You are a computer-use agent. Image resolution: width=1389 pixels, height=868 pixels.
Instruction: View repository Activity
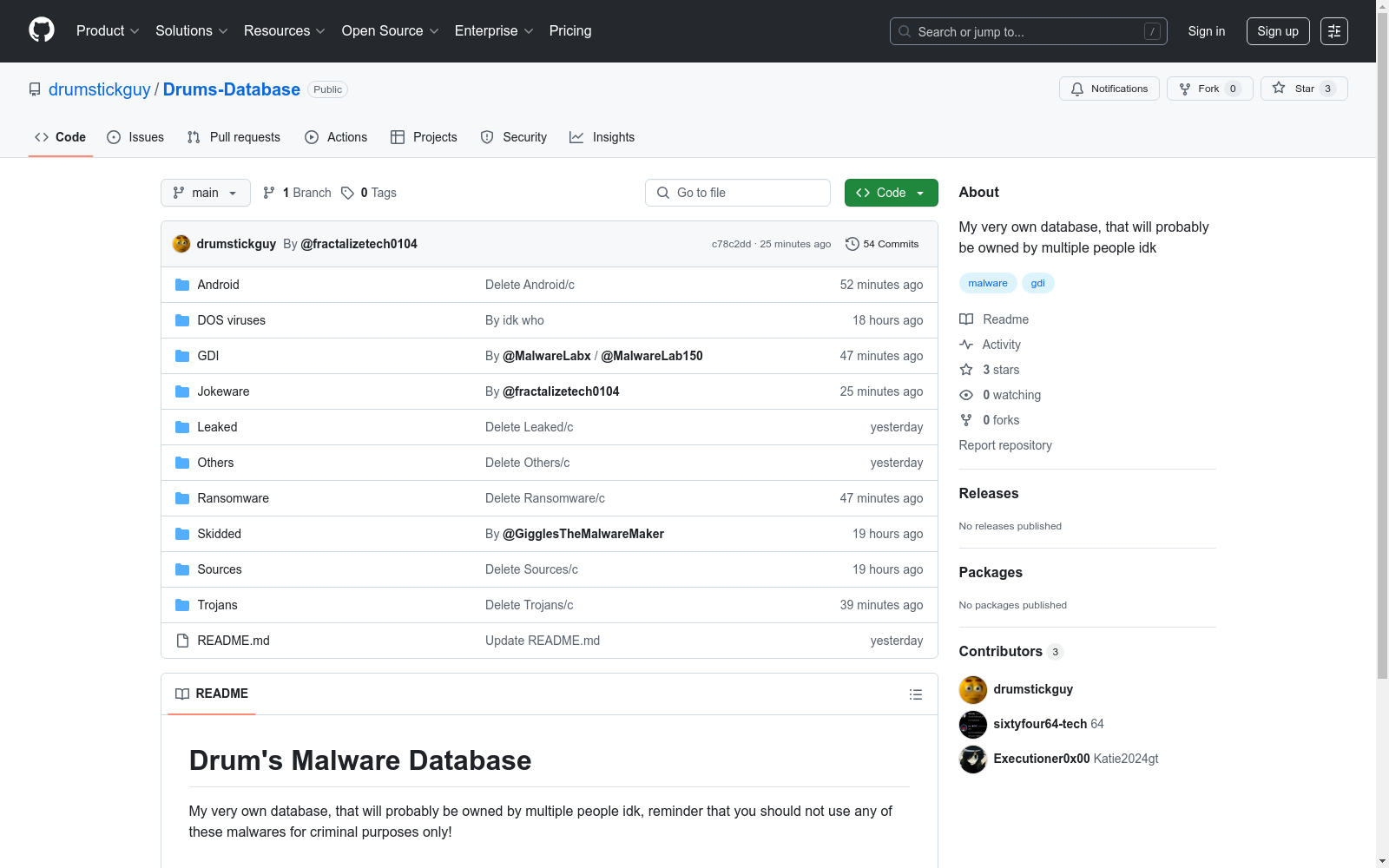990,345
